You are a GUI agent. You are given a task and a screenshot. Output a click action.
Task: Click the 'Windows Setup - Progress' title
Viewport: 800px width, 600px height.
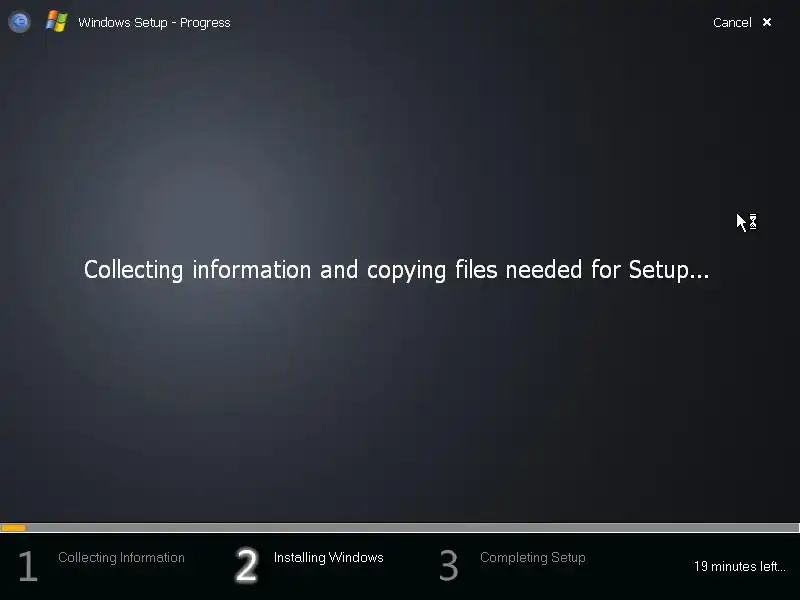(x=154, y=23)
